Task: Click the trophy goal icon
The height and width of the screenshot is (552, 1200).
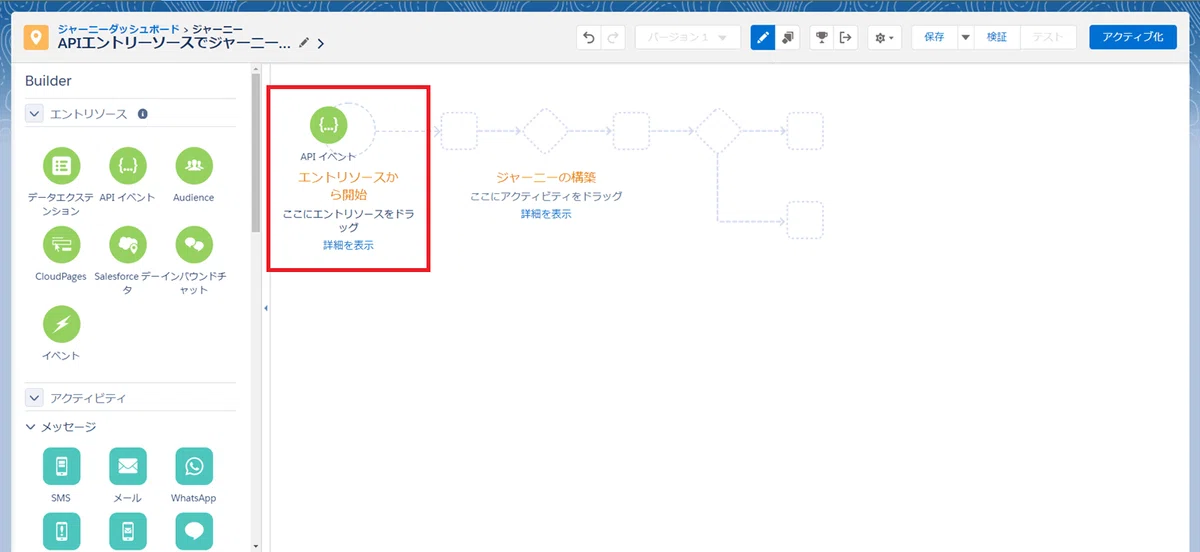Action: click(x=821, y=37)
